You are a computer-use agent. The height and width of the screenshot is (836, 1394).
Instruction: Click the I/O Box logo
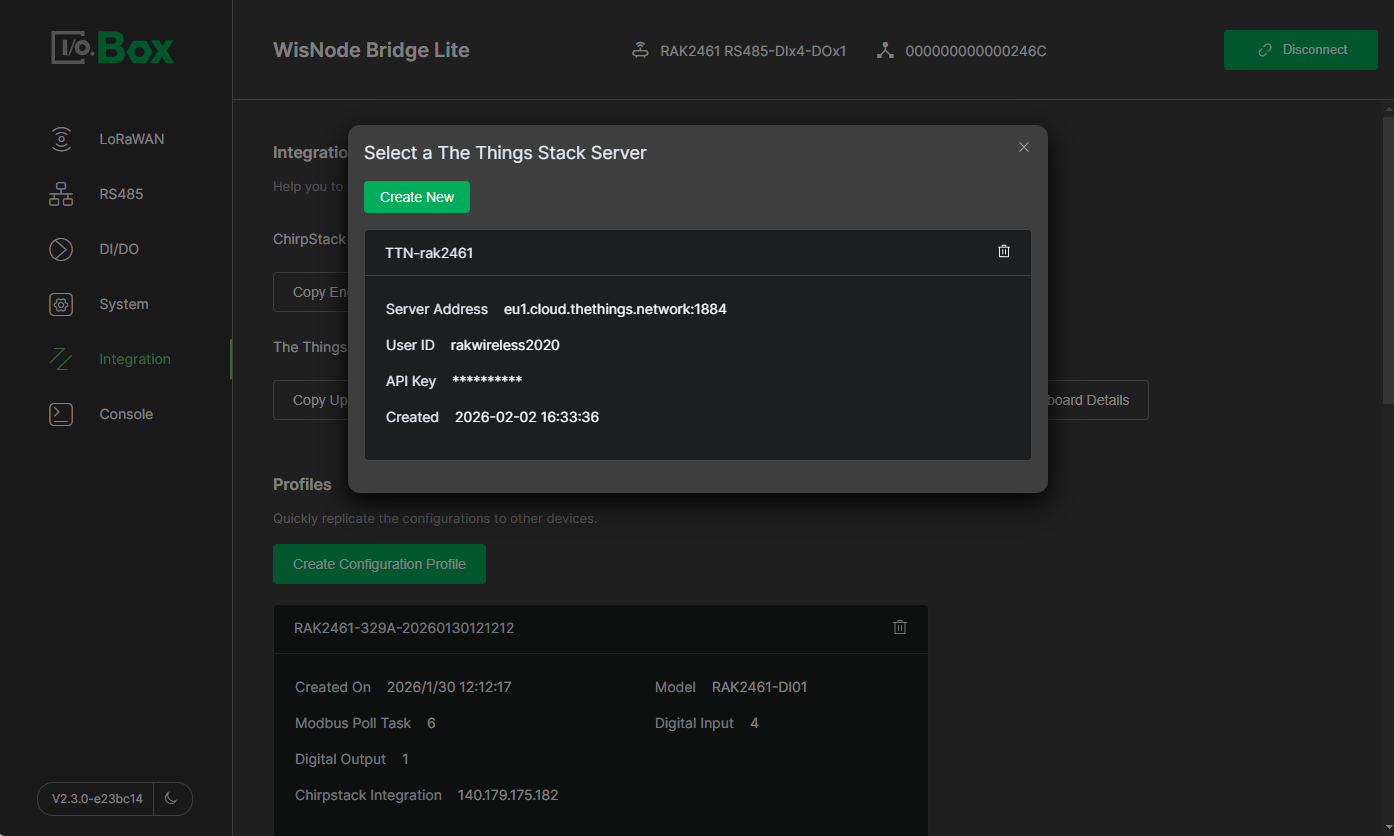point(112,48)
